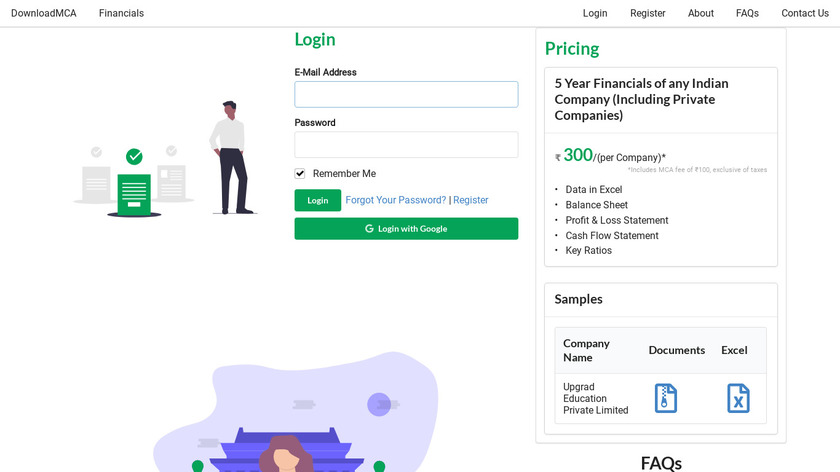The image size is (840, 472).
Task: Focus the E-Mail Address field
Action: [x=406, y=95]
